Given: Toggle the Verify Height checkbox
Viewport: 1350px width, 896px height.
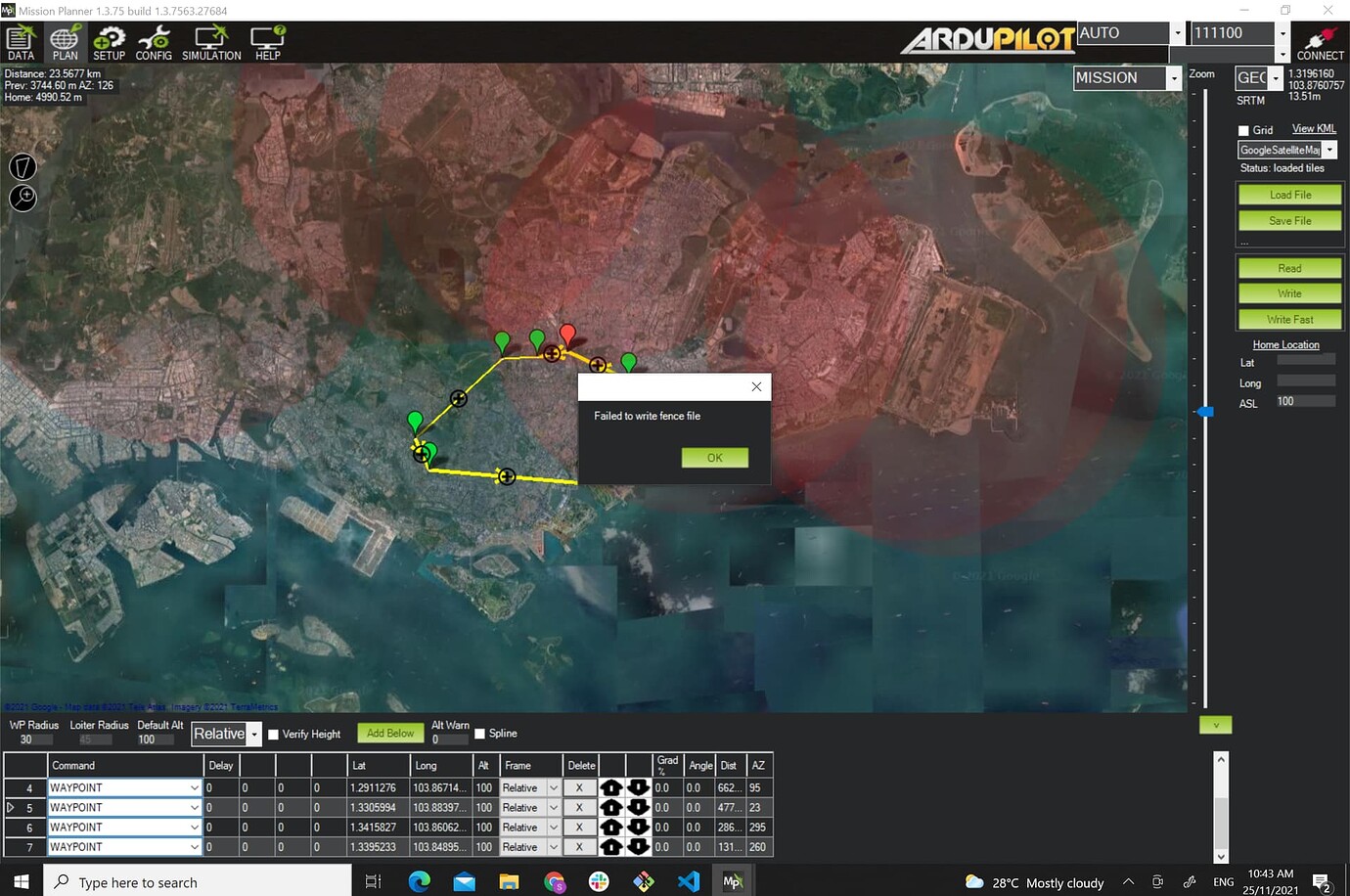Looking at the screenshot, I should click(x=272, y=734).
